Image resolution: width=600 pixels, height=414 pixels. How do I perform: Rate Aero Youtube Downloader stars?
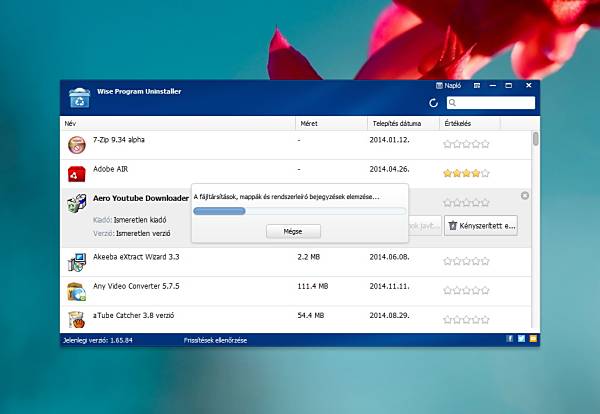click(466, 203)
